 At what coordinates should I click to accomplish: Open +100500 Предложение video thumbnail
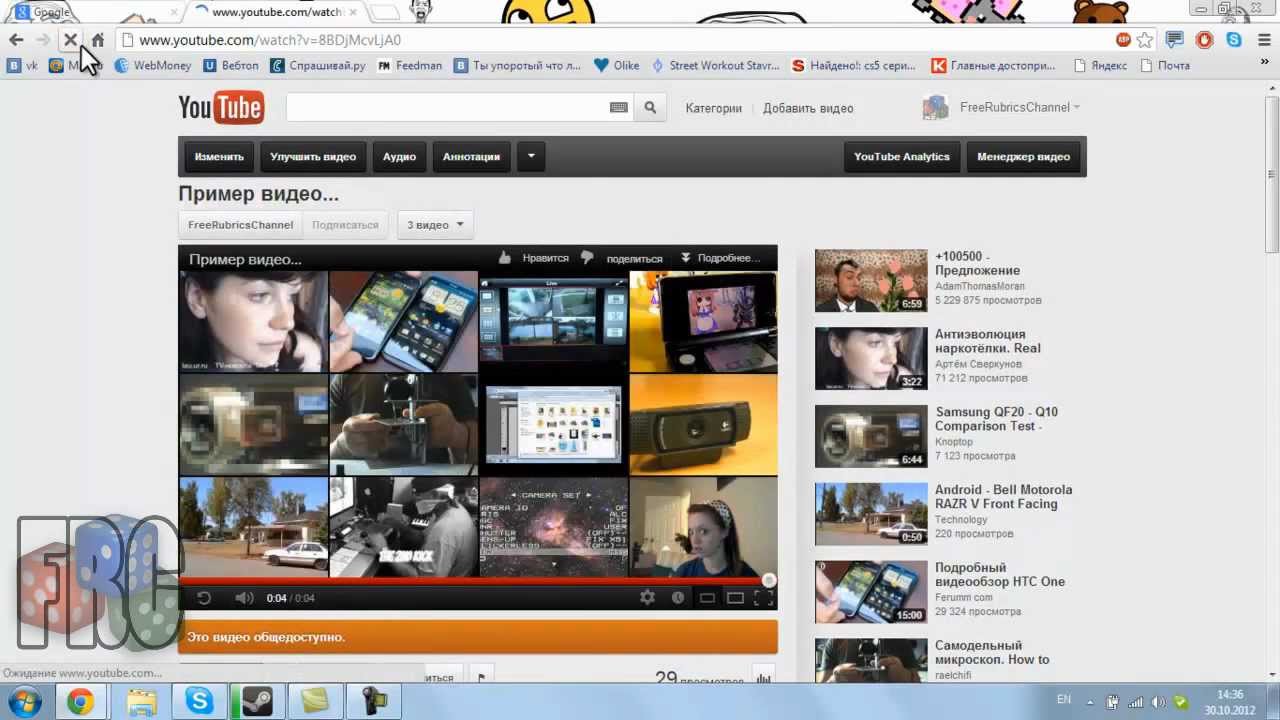pyautogui.click(x=871, y=281)
